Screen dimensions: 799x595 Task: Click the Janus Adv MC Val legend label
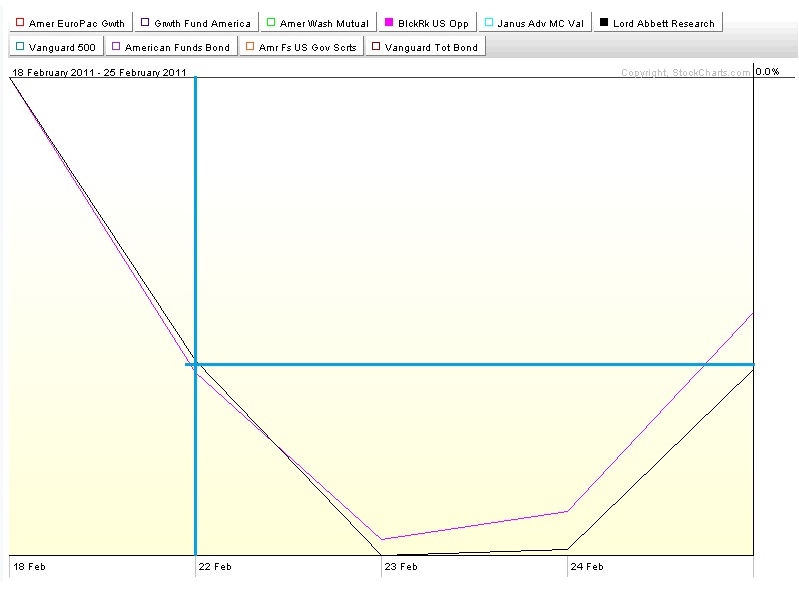tap(541, 23)
